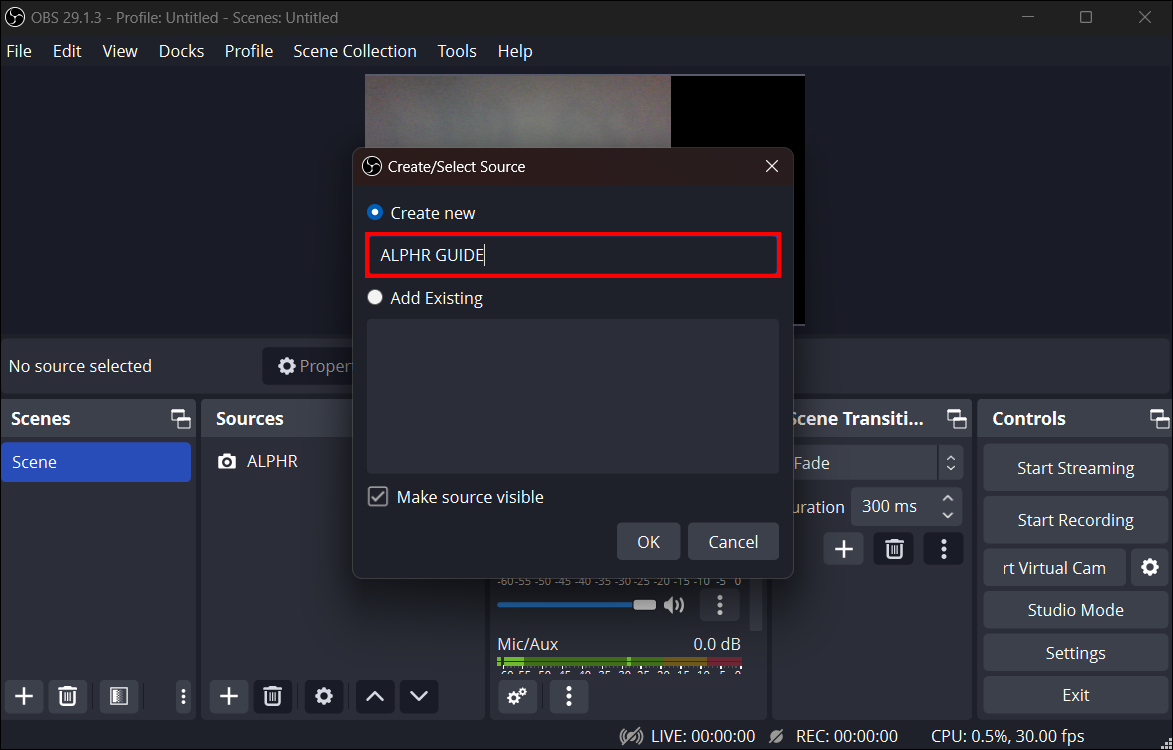Remove scene transition with trash icon
Viewport: 1173px width, 750px height.
pos(894,549)
